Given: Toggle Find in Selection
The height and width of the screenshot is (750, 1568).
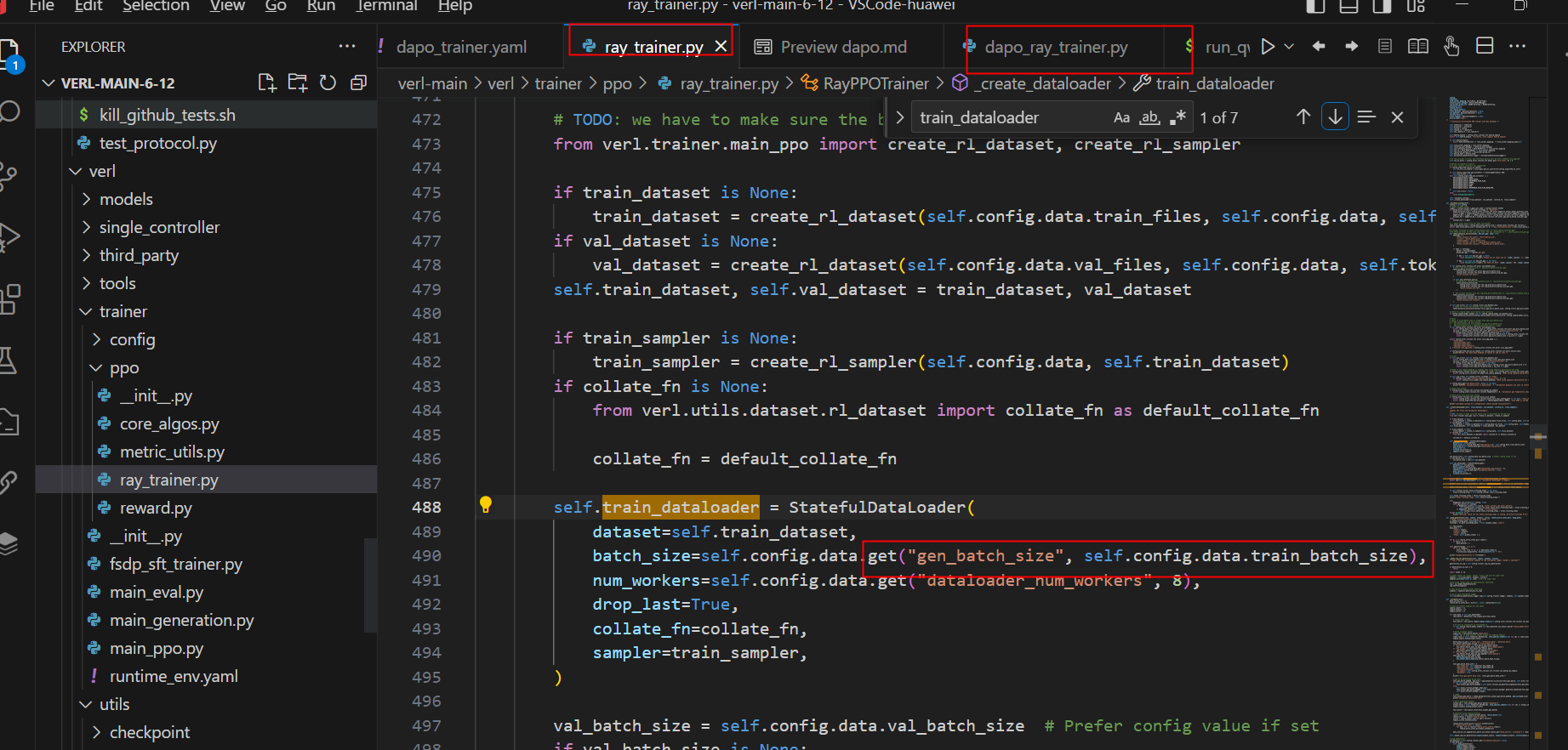Looking at the screenshot, I should tap(1366, 117).
